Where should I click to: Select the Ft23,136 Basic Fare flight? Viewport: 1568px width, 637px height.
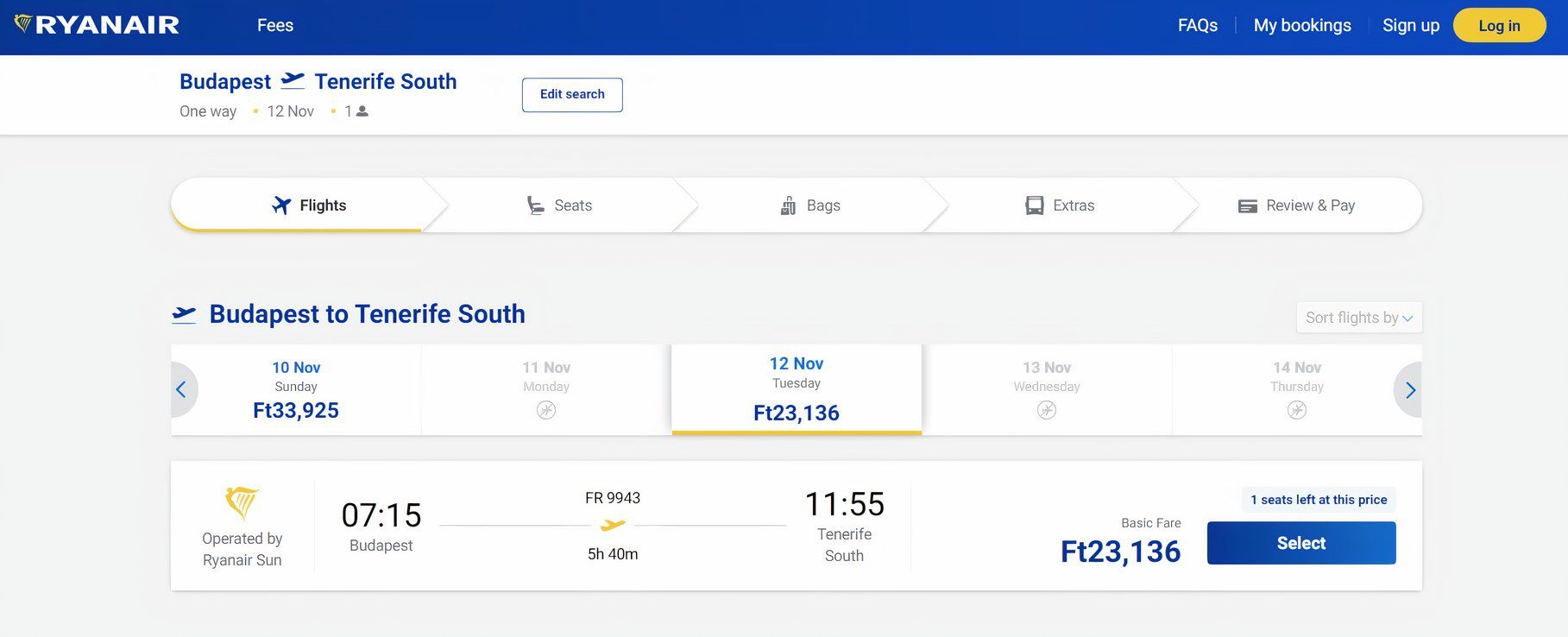pos(1300,543)
